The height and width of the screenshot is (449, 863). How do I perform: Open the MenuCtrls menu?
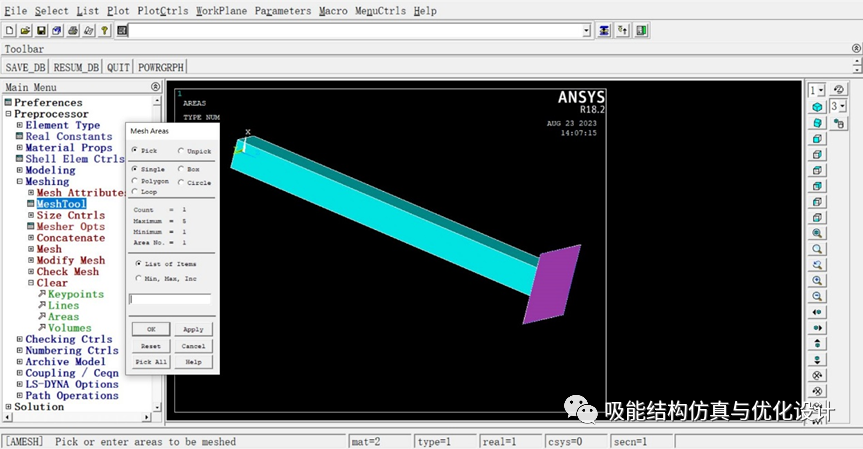coord(380,11)
